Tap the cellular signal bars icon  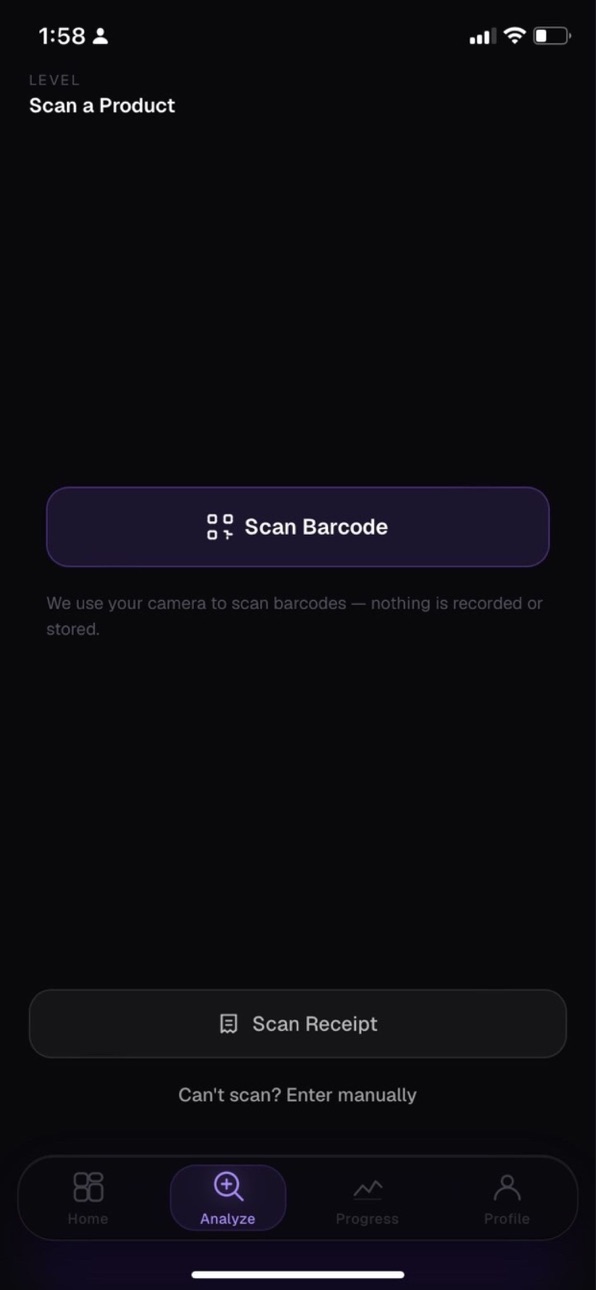click(482, 37)
